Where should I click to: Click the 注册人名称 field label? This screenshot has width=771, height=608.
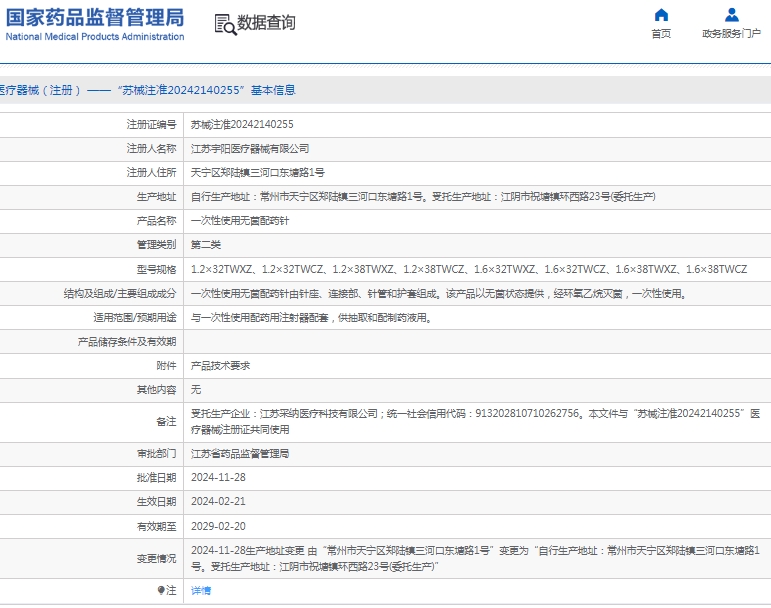151,148
